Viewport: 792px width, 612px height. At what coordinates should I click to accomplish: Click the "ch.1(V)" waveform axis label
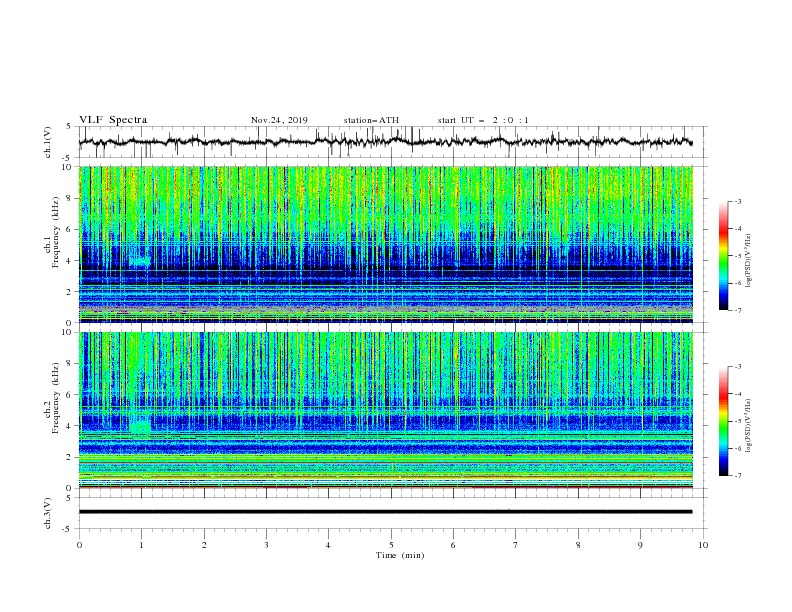pyautogui.click(x=48, y=142)
